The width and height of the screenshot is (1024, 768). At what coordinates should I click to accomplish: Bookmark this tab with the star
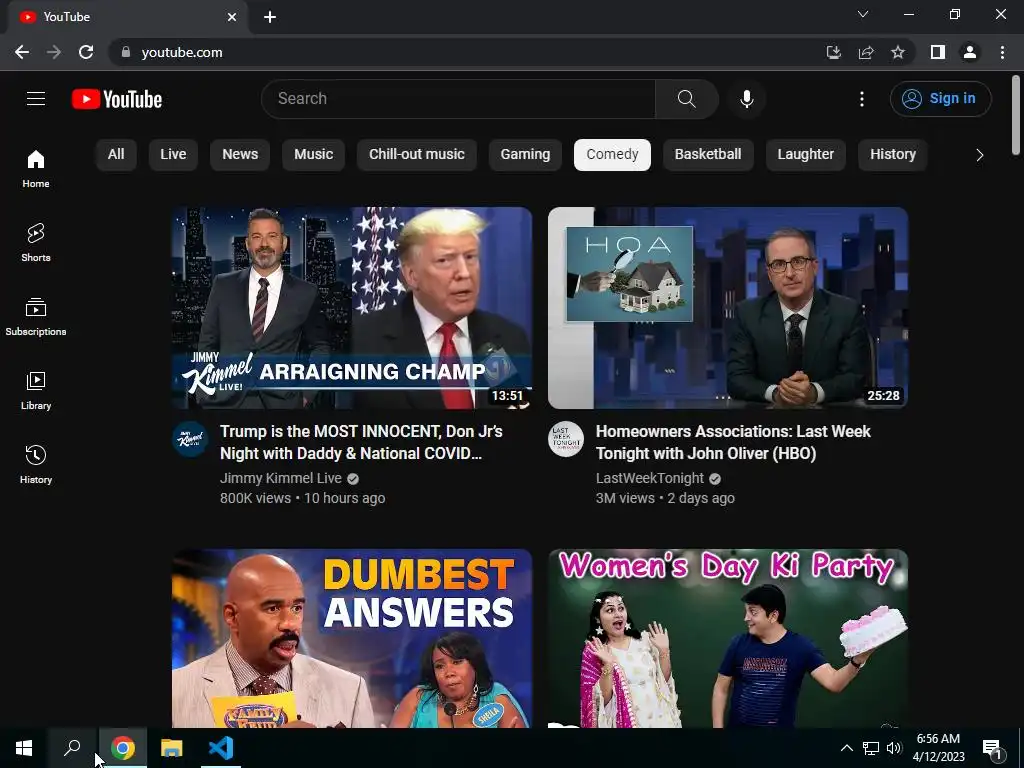(x=898, y=52)
